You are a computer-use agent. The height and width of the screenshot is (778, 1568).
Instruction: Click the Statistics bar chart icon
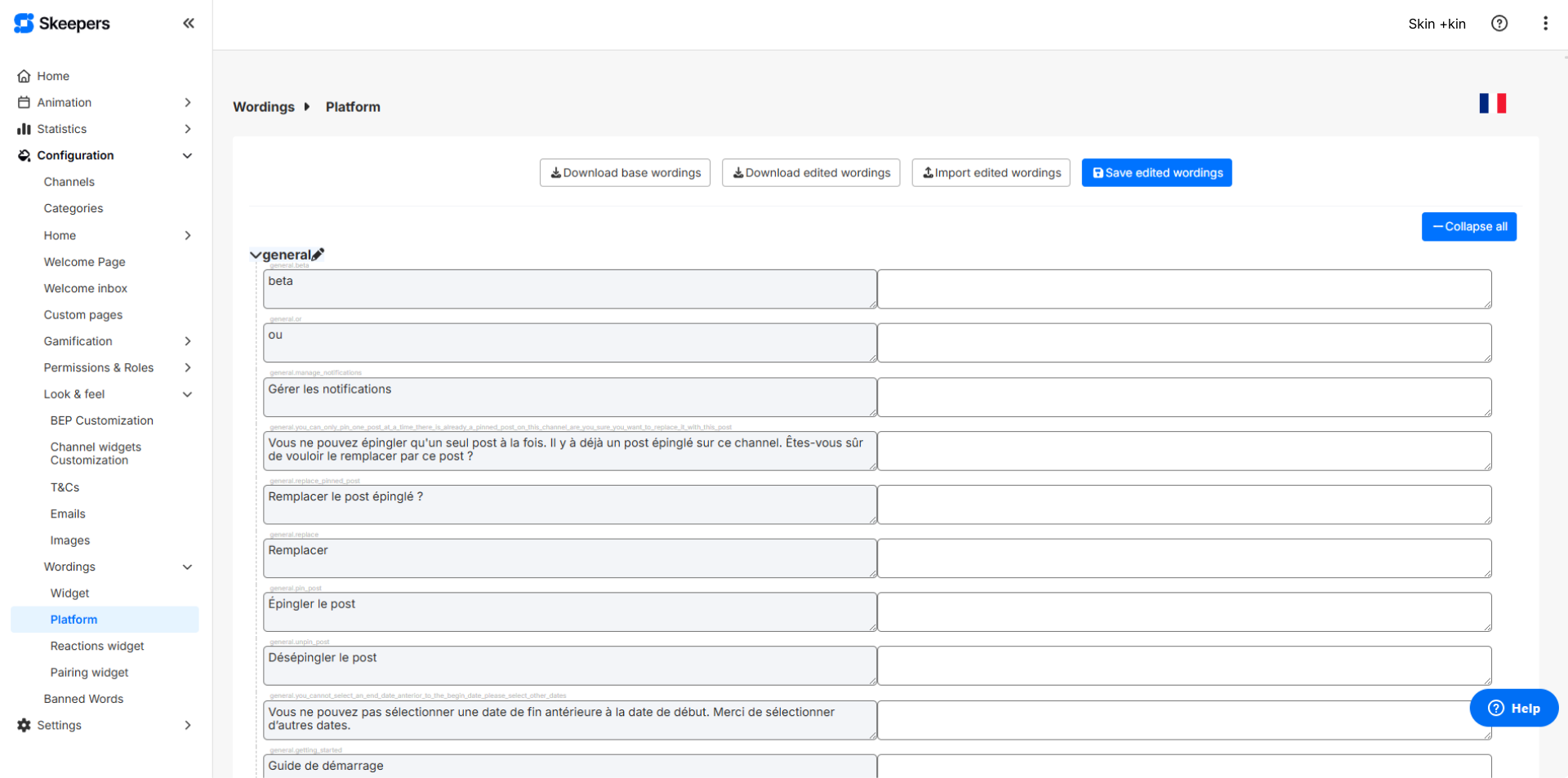24,129
